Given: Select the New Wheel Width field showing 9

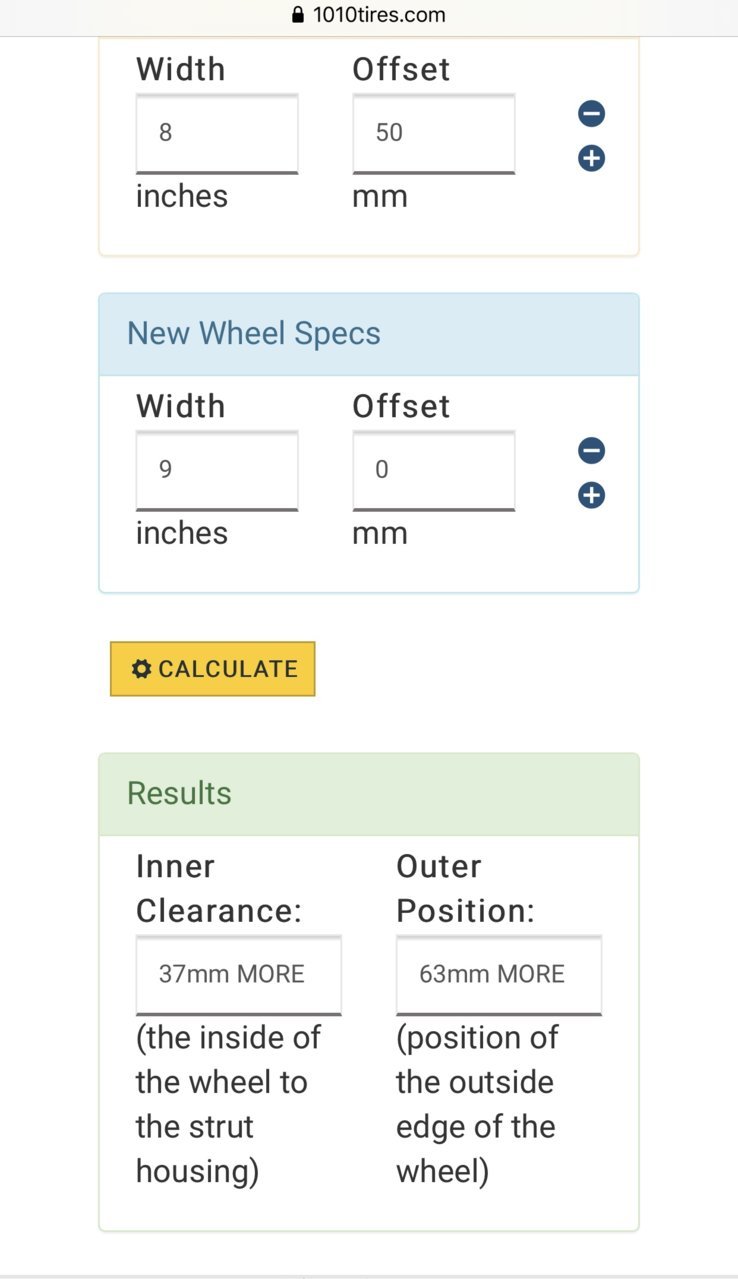Looking at the screenshot, I should tap(217, 470).
